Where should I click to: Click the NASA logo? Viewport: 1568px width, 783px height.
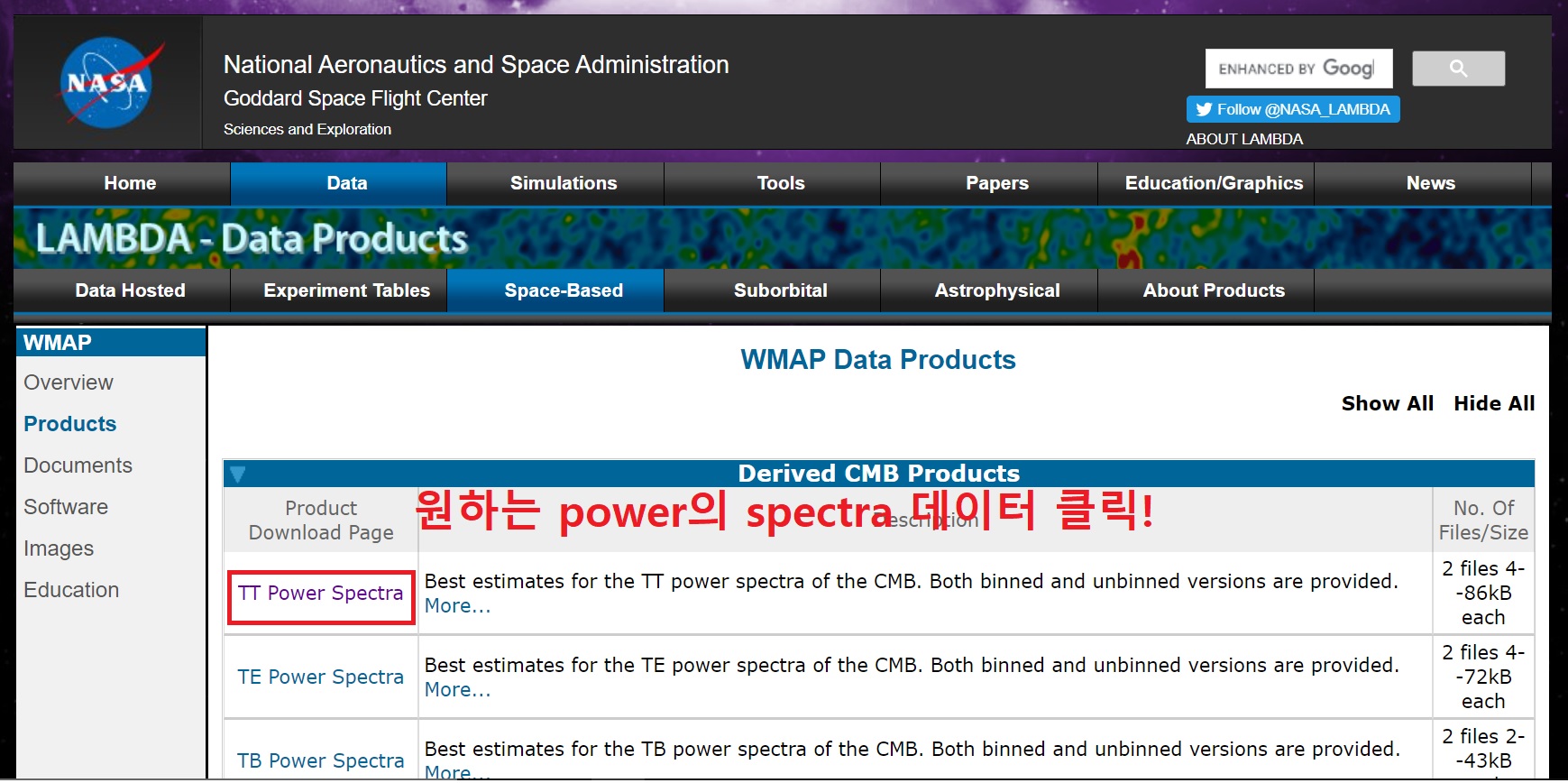[x=108, y=82]
